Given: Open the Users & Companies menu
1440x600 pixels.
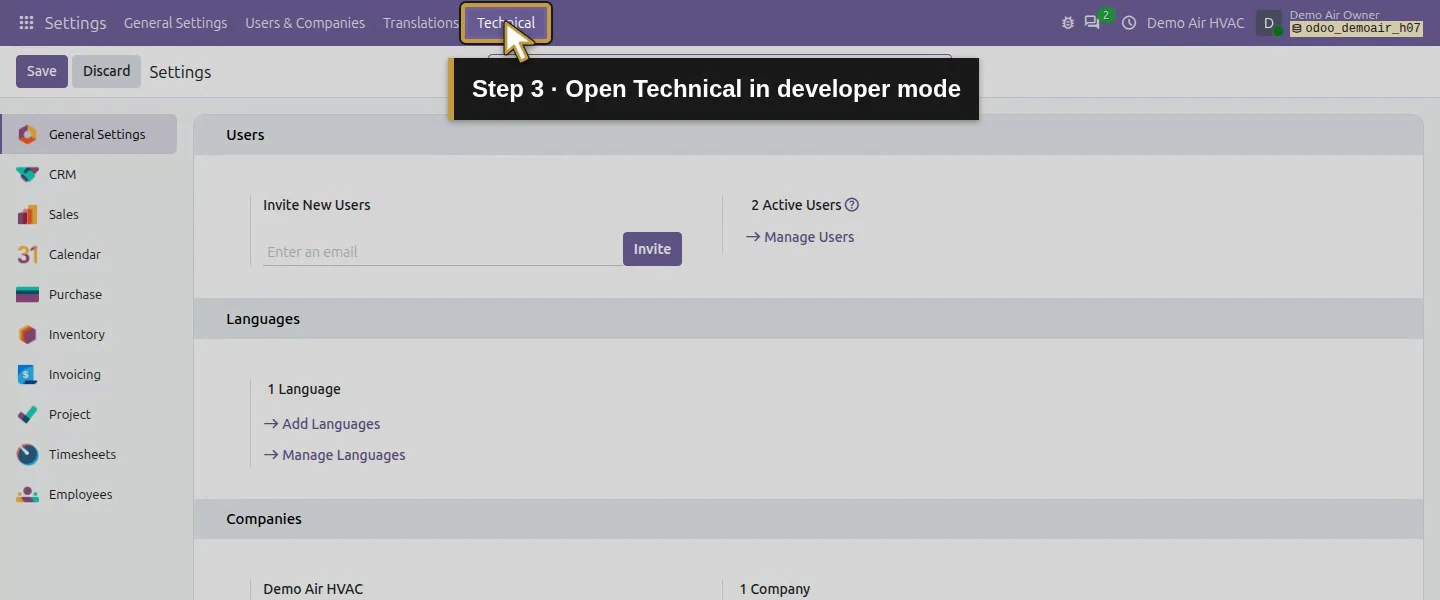Looking at the screenshot, I should click(x=305, y=23).
